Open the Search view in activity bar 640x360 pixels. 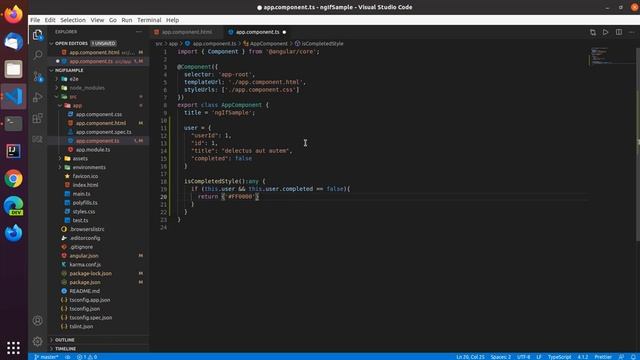tap(38, 55)
